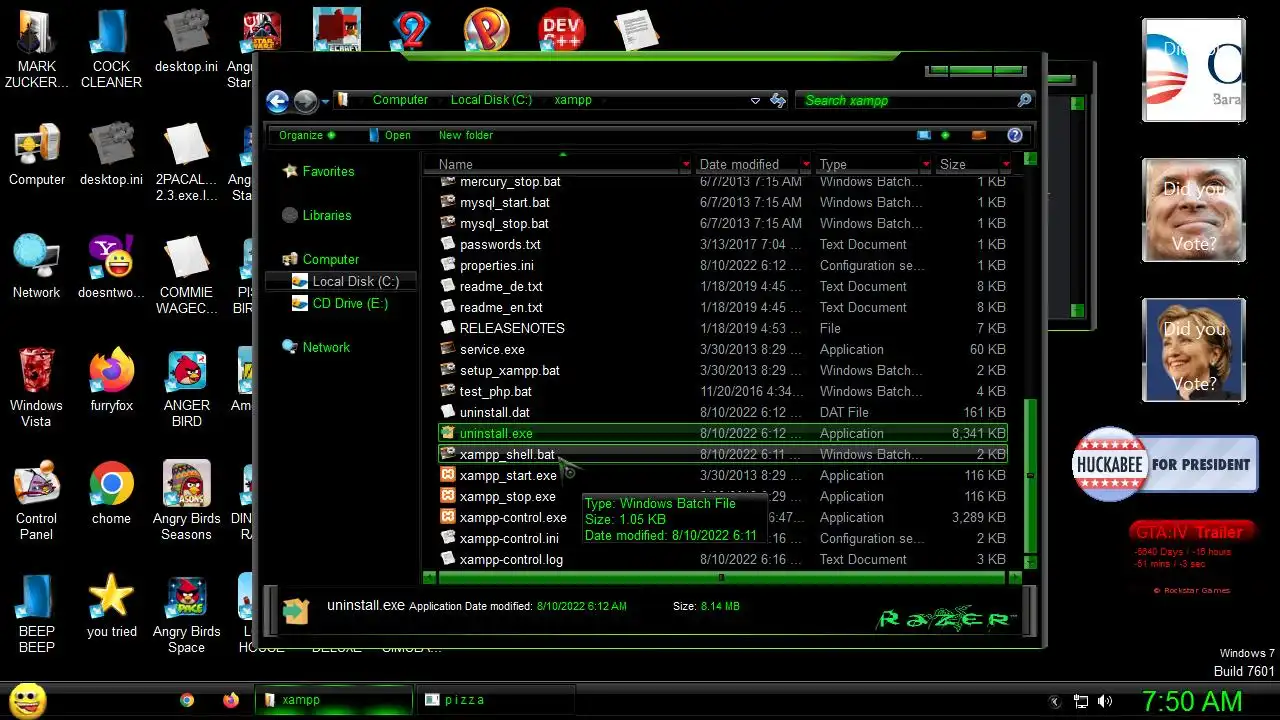
Task: Open the Size column filter dropdown
Action: [1005, 164]
